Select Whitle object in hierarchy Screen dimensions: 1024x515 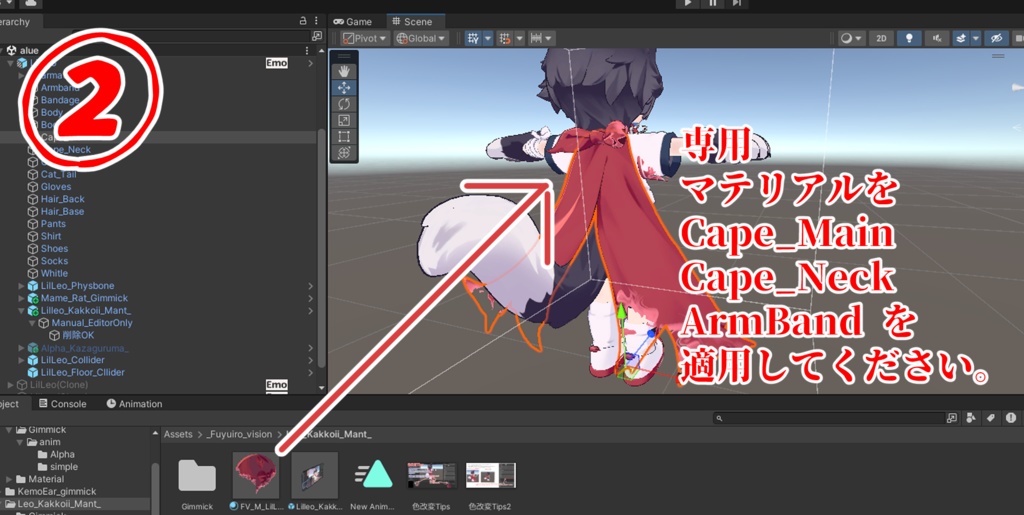click(x=54, y=273)
